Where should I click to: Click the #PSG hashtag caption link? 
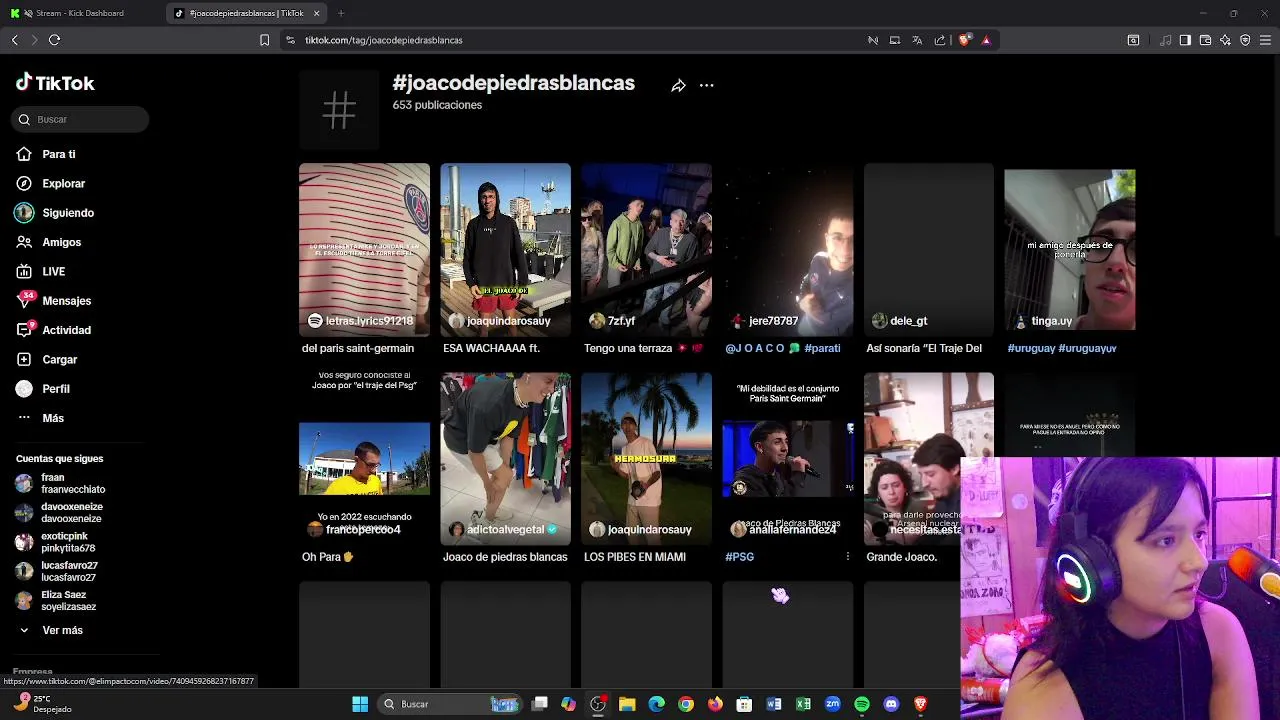pos(739,557)
